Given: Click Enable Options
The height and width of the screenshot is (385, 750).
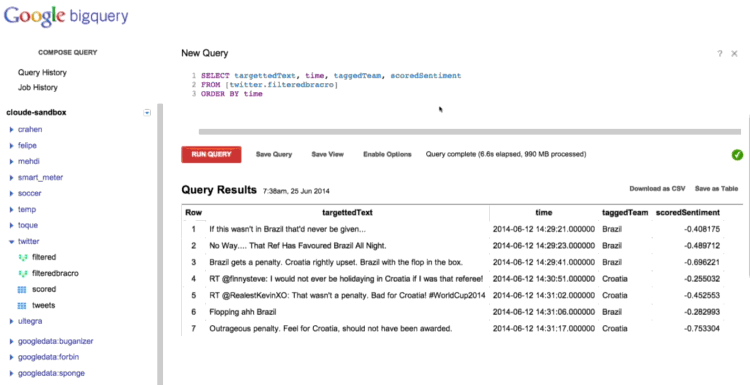Looking at the screenshot, I should point(387,154).
